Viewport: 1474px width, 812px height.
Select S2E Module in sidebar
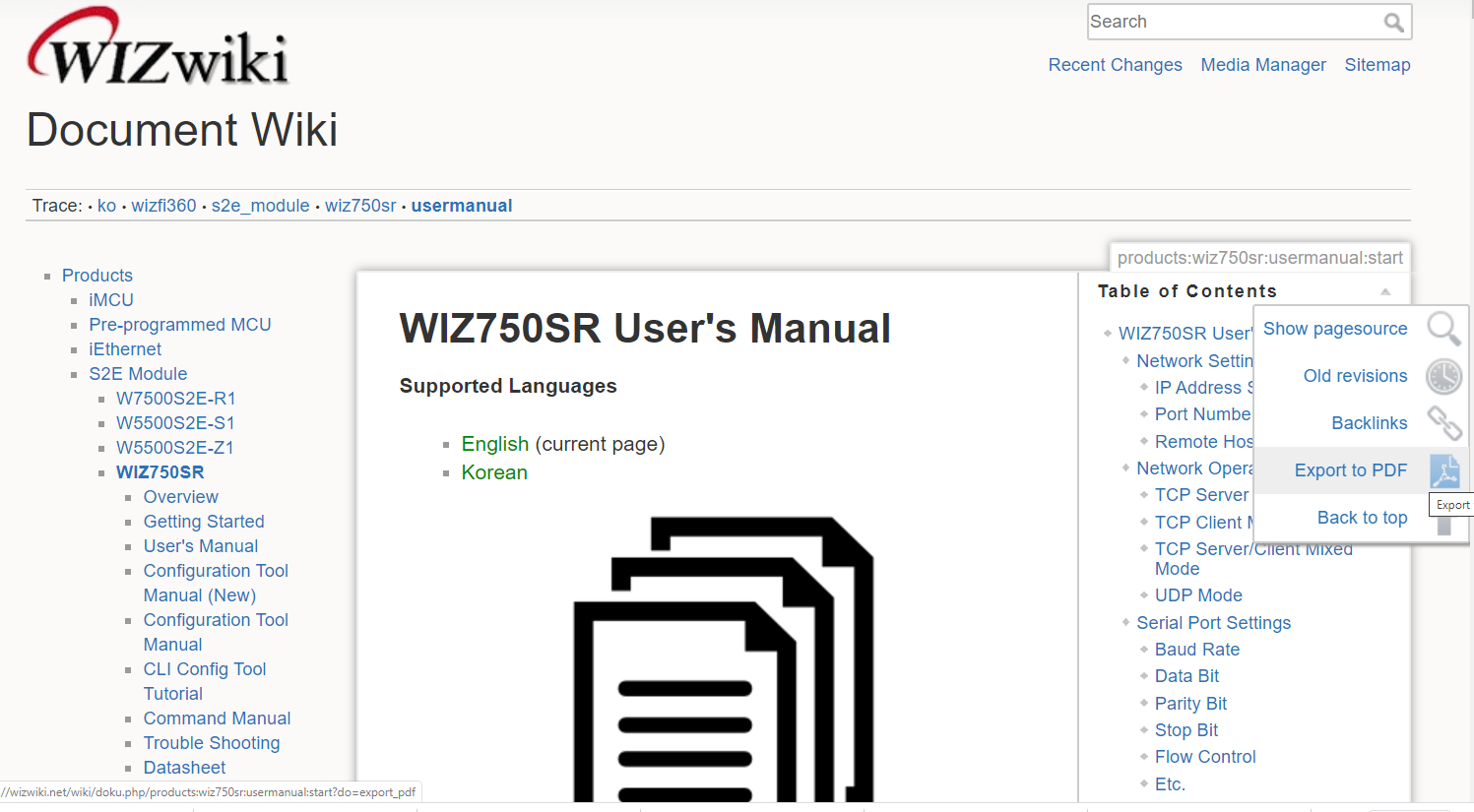(x=138, y=374)
